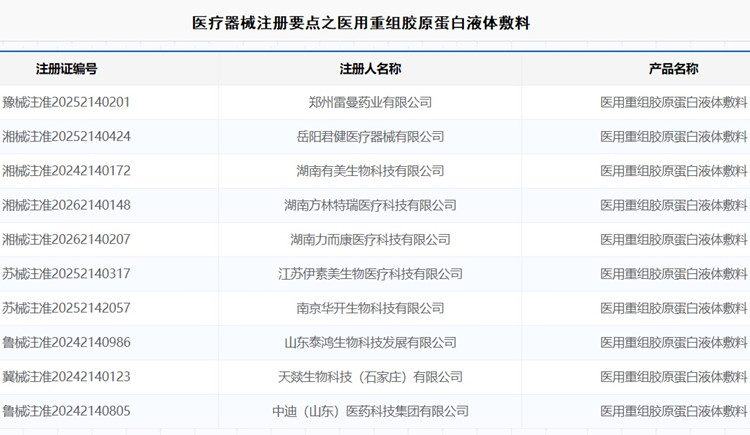
Task: Select registration number 冀械注准20242140123
Action: pos(66,377)
